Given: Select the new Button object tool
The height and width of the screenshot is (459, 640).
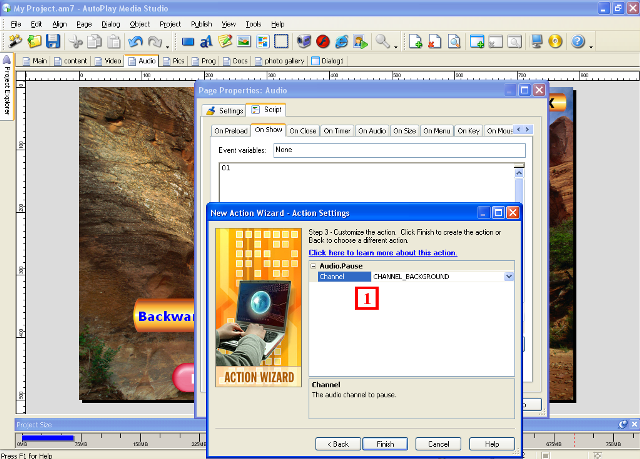Looking at the screenshot, I should click(x=188, y=42).
